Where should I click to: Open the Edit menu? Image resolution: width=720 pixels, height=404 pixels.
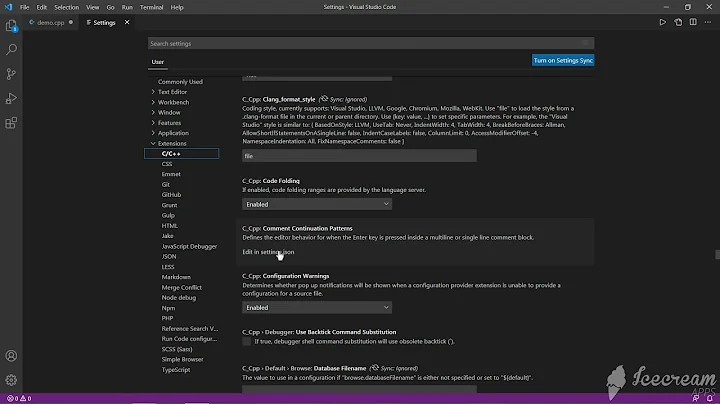(x=42, y=7)
